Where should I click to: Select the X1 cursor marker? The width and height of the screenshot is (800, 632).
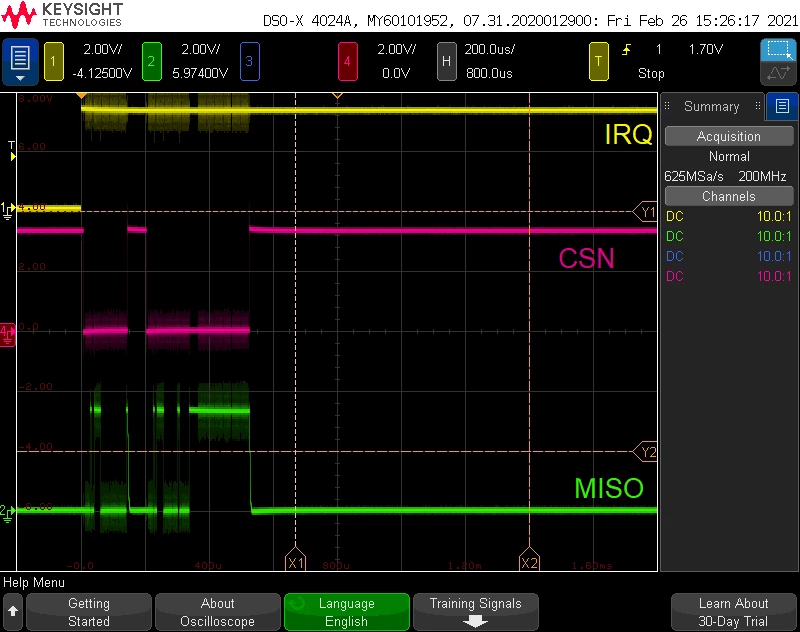295,560
